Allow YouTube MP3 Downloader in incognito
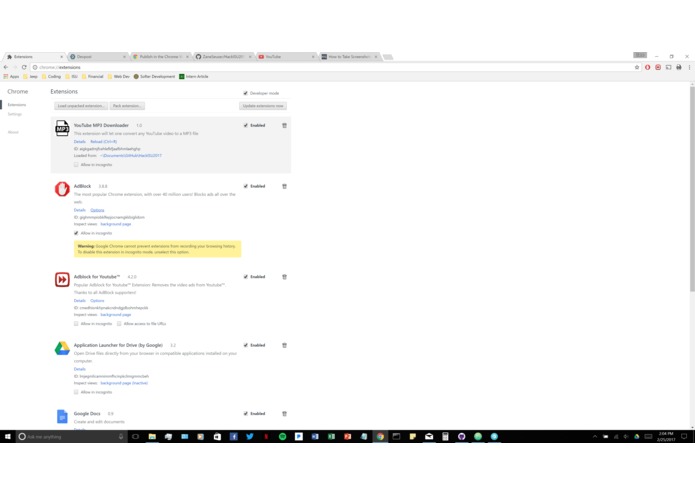The image size is (695, 494). [x=76, y=165]
